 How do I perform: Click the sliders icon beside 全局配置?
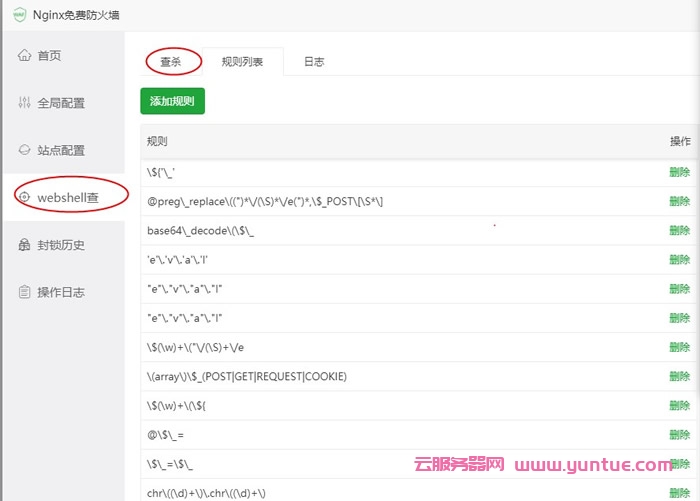click(x=25, y=103)
